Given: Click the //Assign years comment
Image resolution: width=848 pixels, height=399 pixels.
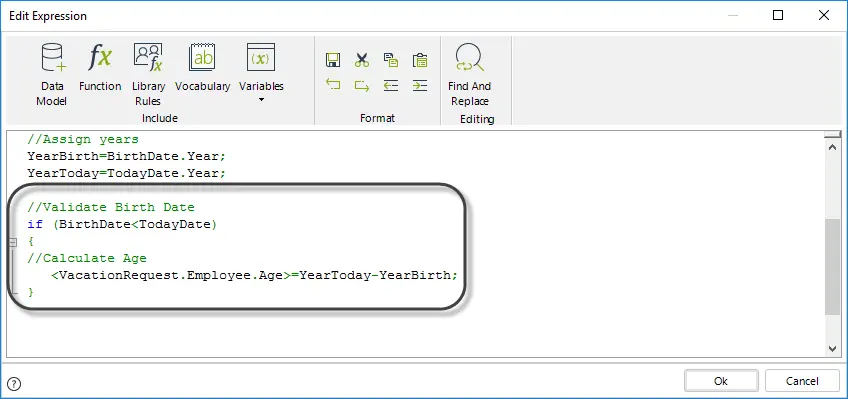Looking at the screenshot, I should (83, 139).
